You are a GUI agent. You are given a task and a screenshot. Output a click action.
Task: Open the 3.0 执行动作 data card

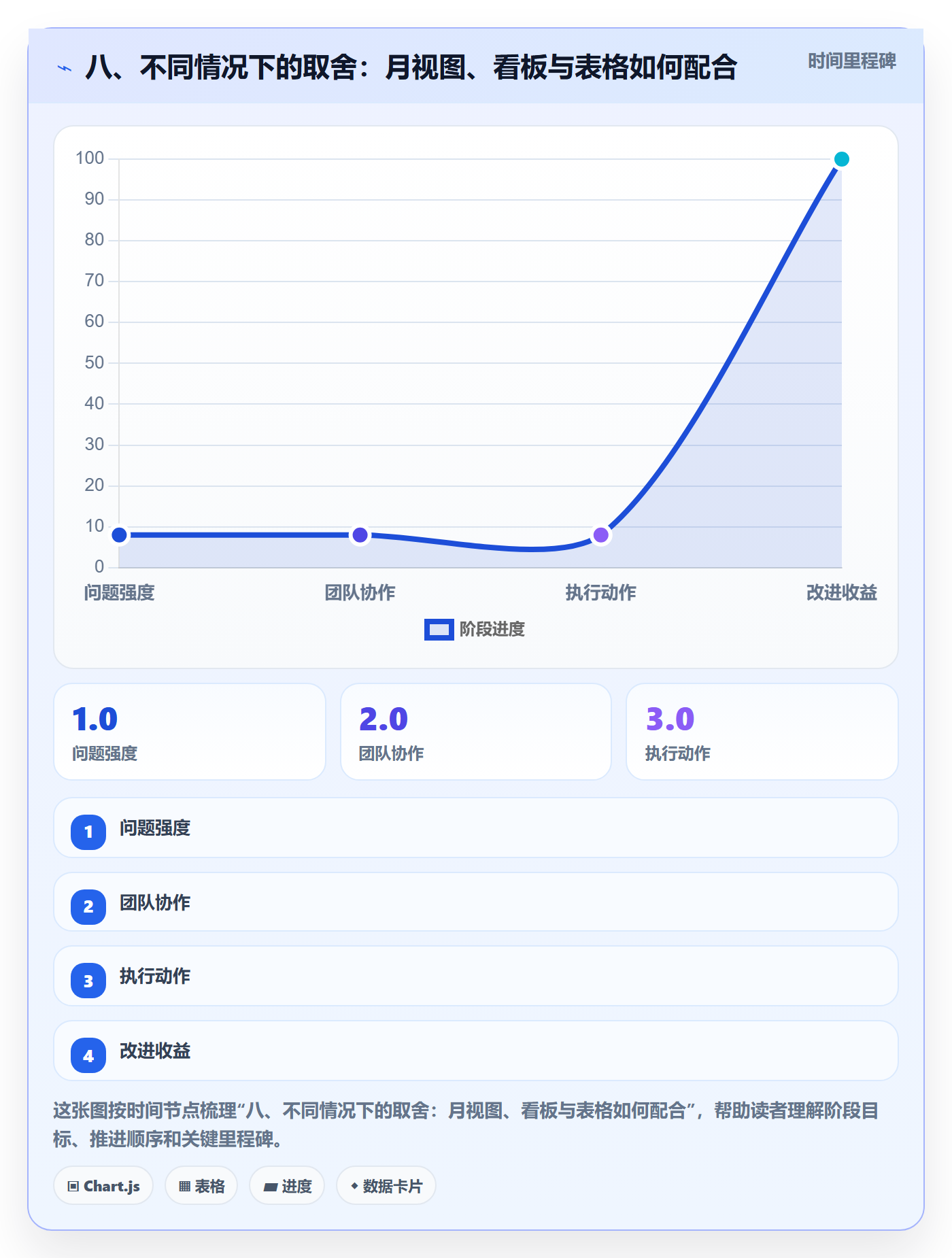click(762, 732)
